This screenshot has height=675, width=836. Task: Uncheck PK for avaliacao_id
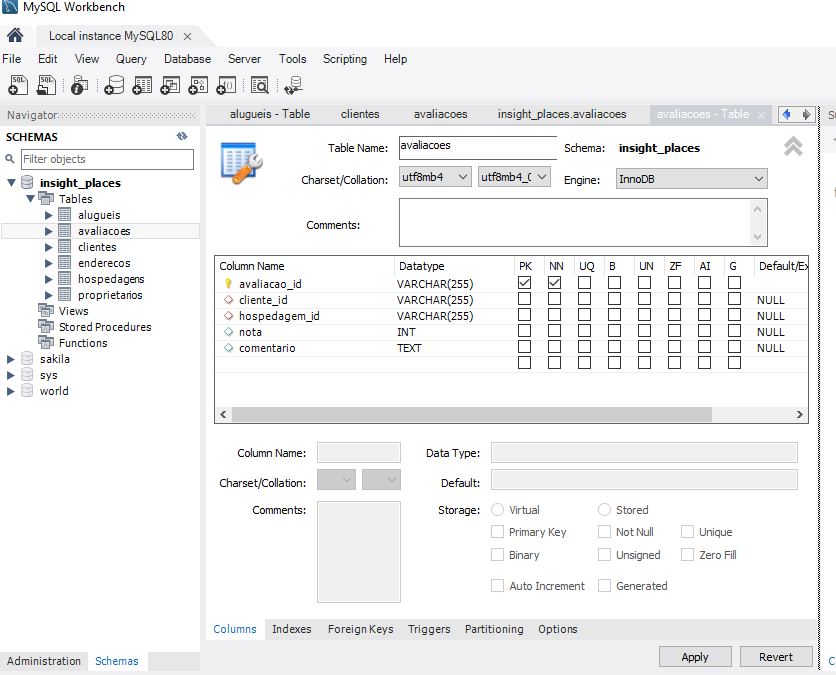525,283
